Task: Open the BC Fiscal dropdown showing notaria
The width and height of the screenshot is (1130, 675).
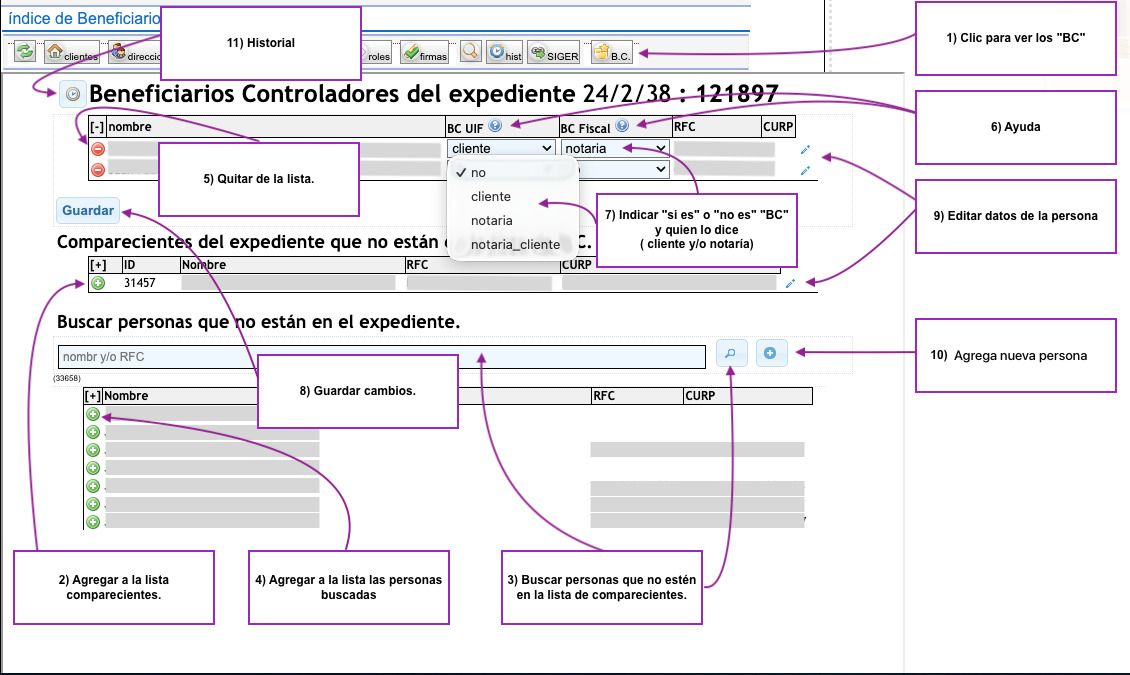Action: [614, 149]
